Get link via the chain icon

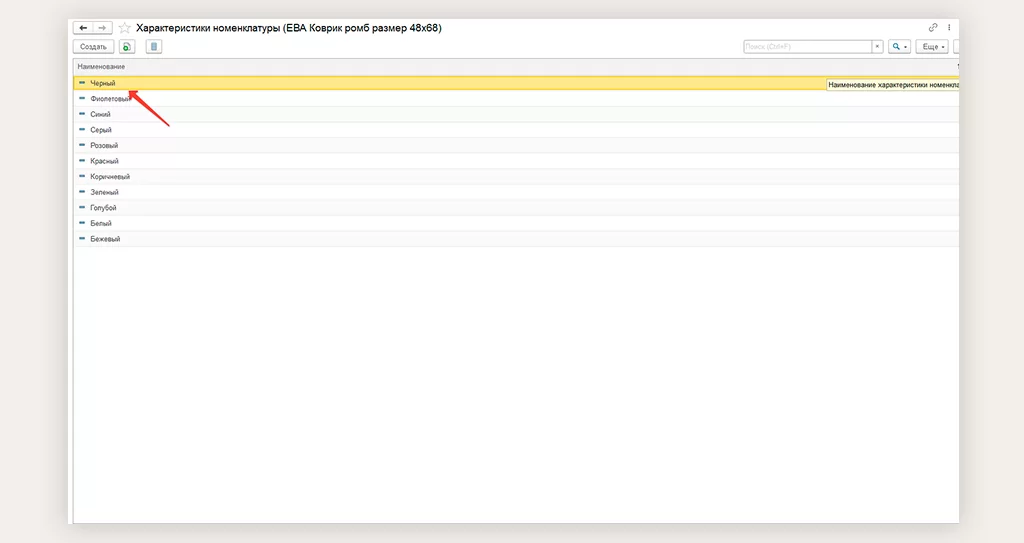[x=933, y=28]
